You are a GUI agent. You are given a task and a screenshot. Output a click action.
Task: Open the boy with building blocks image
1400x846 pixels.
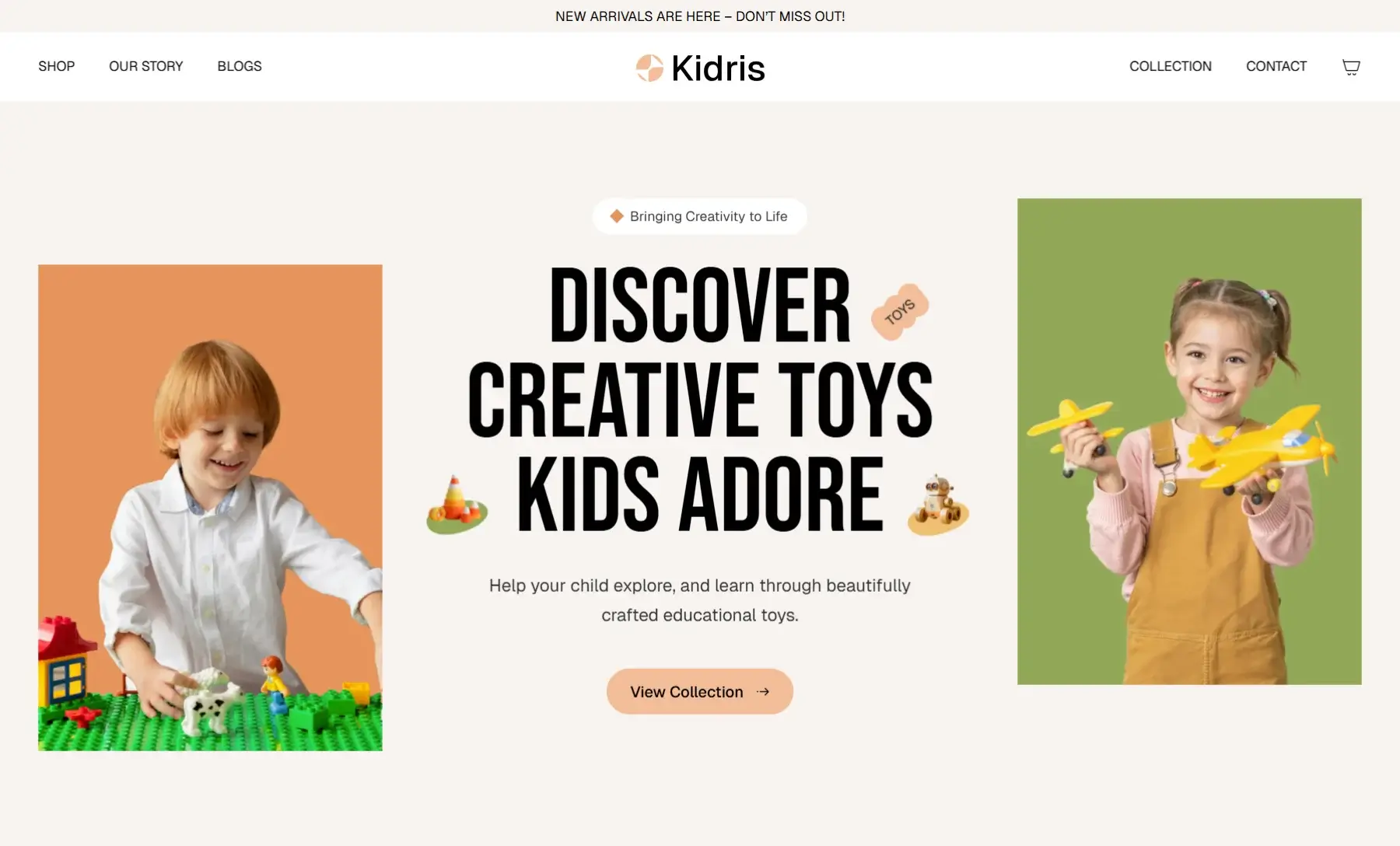pos(210,508)
